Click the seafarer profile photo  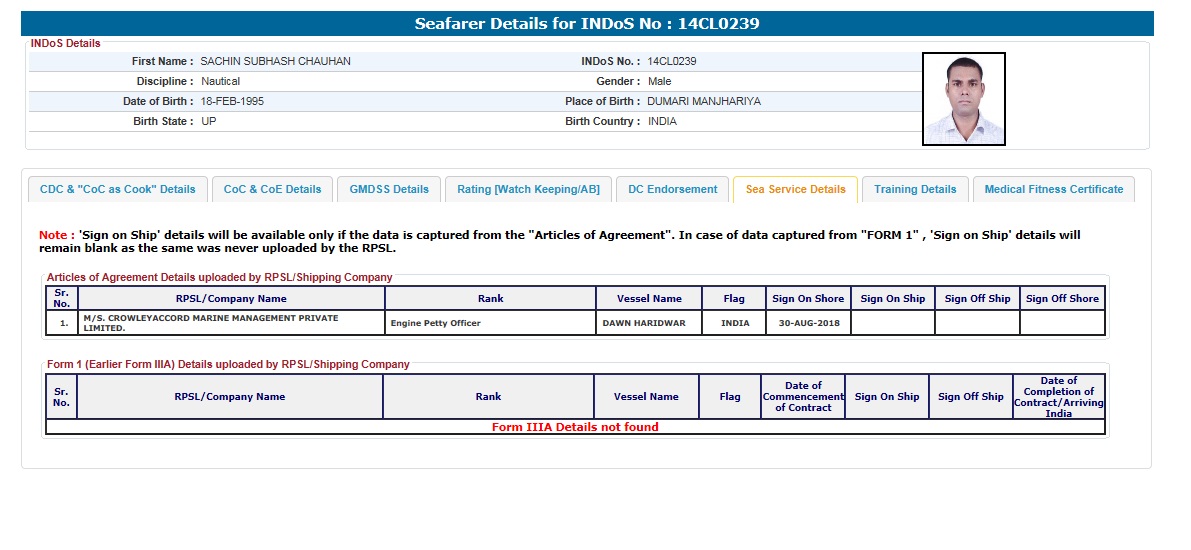963,99
